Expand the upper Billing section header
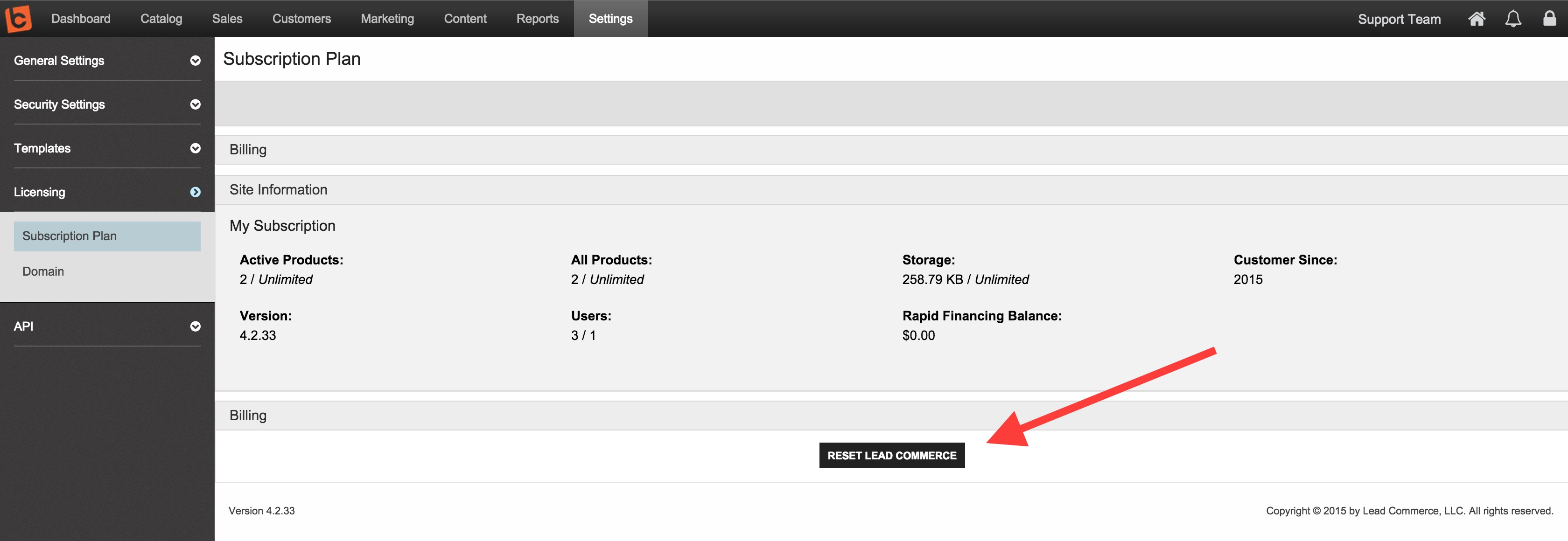The image size is (1568, 541). pyautogui.click(x=891, y=150)
